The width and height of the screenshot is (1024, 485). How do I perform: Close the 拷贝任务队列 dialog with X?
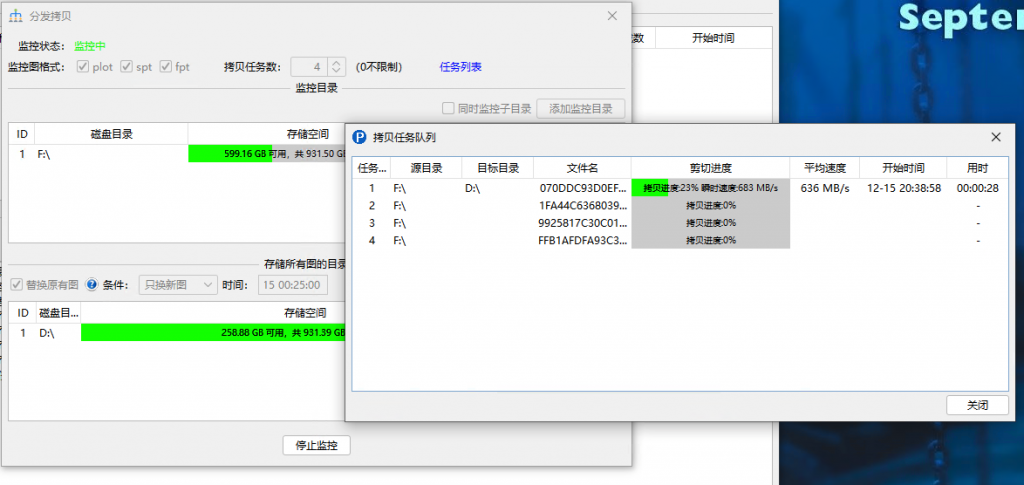[x=995, y=137]
